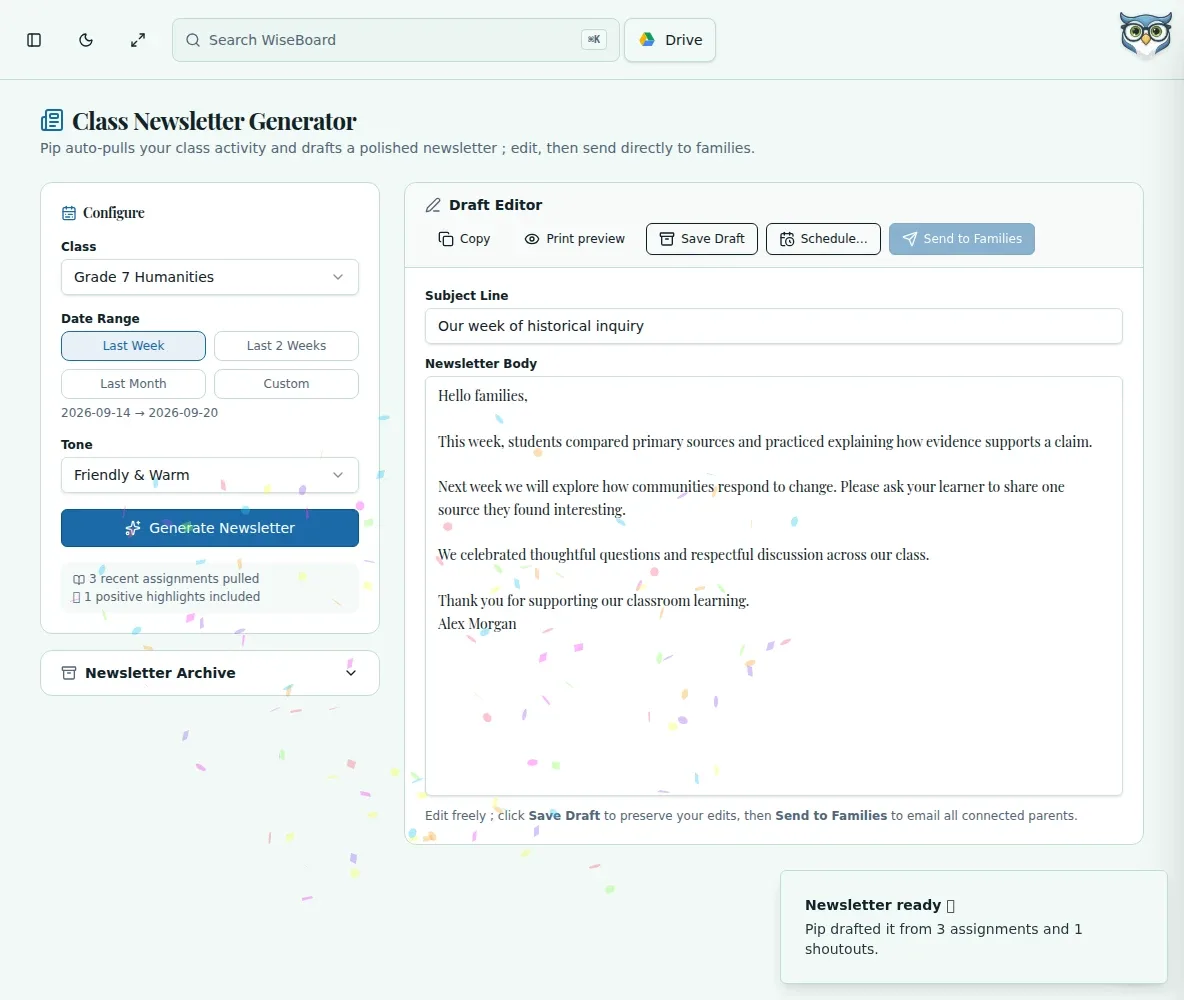Click the calendar icon next to Configure
This screenshot has width=1184, height=1000.
(x=69, y=213)
